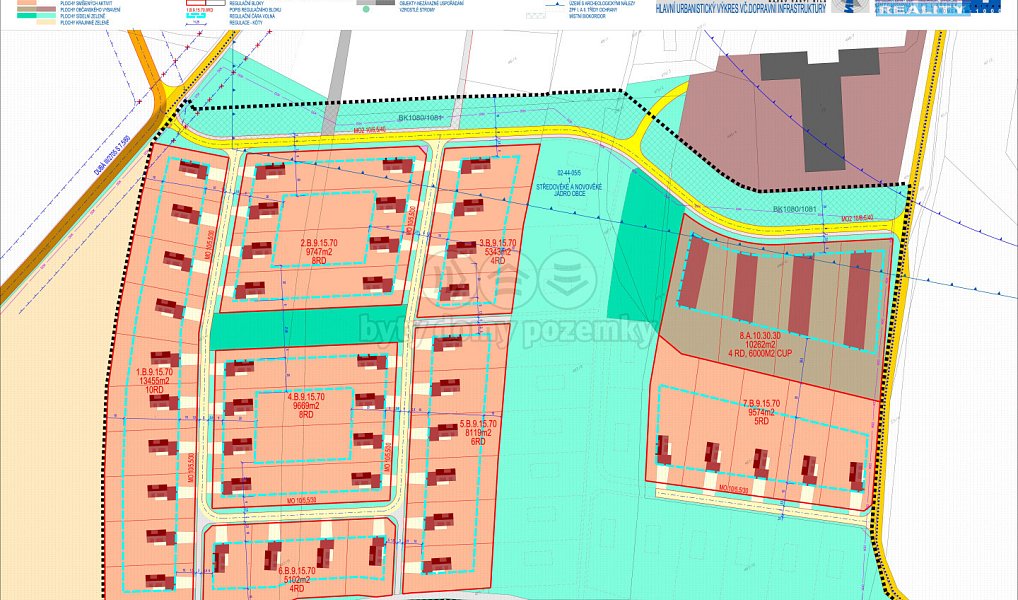Click the area value 9747m2
Image resolution: width=1018 pixels, height=600 pixels.
pos(319,252)
